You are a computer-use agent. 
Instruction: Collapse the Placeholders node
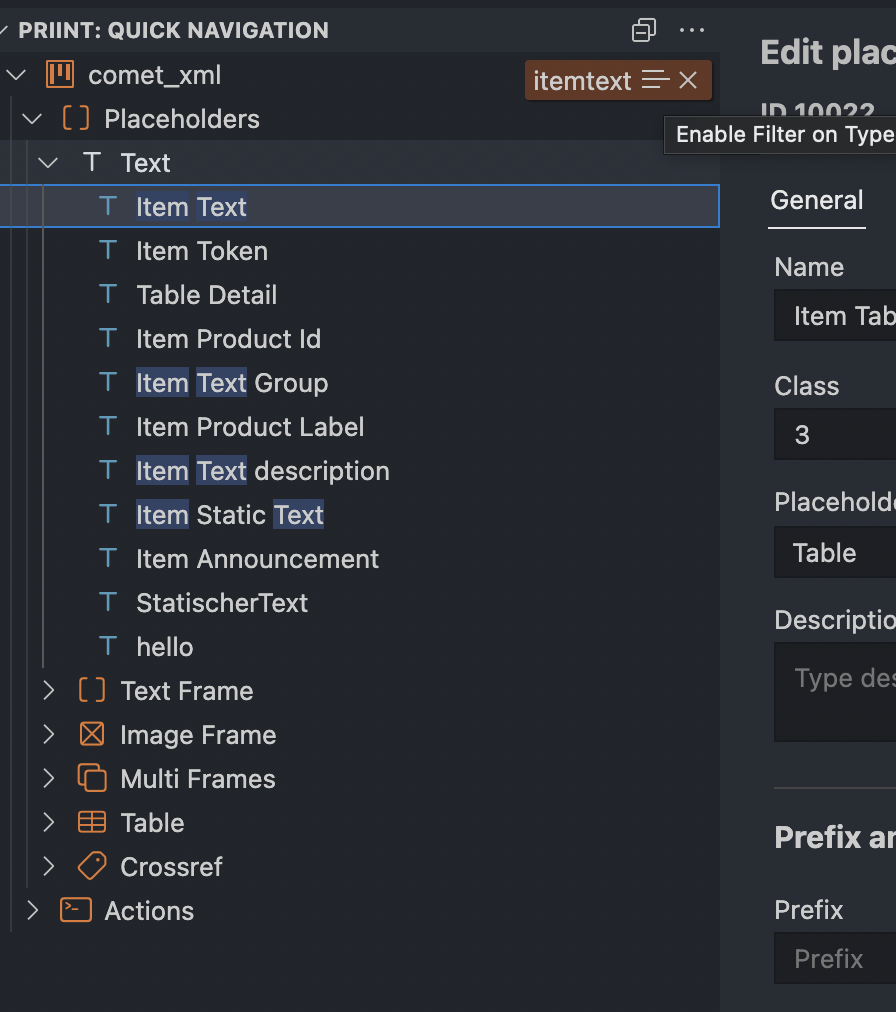32,119
